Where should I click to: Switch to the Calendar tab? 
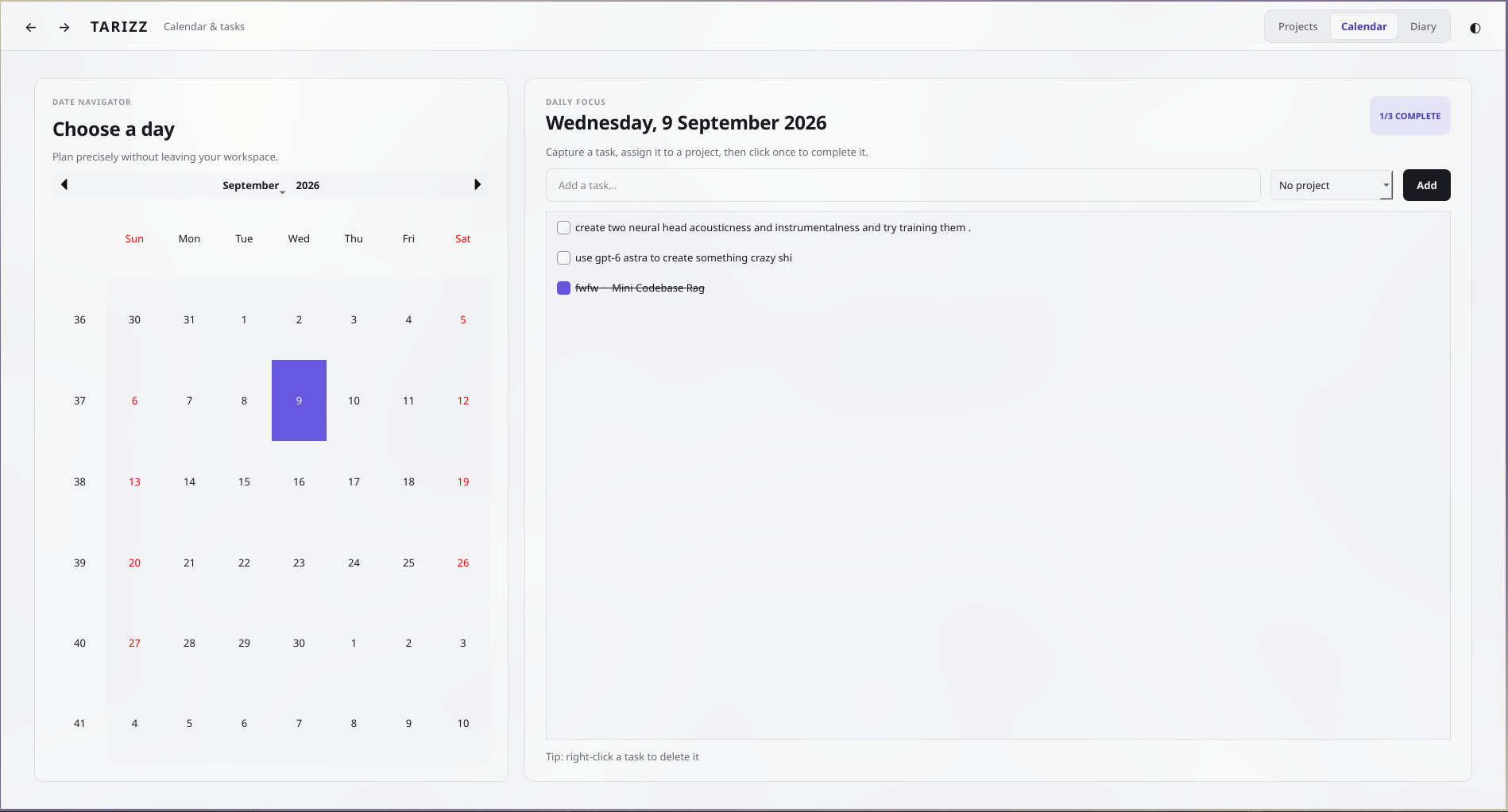pyautogui.click(x=1363, y=27)
